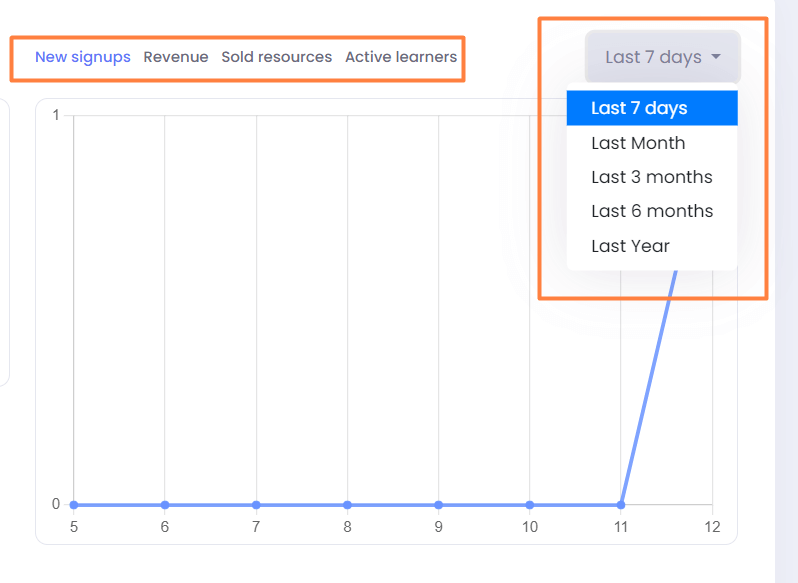
Task: Open the Last 7 days dropdown button
Action: tap(663, 56)
